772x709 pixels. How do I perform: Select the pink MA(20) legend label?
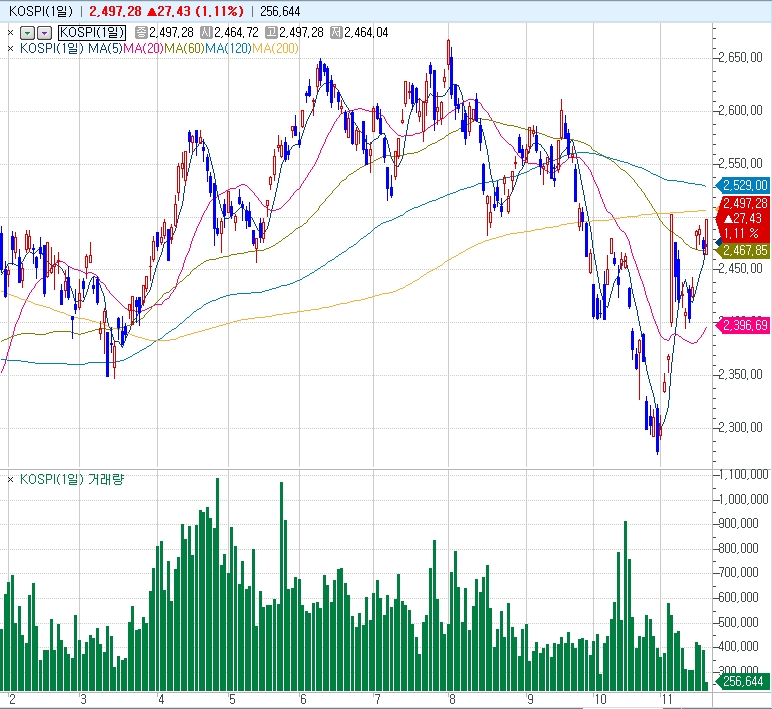click(x=141, y=47)
